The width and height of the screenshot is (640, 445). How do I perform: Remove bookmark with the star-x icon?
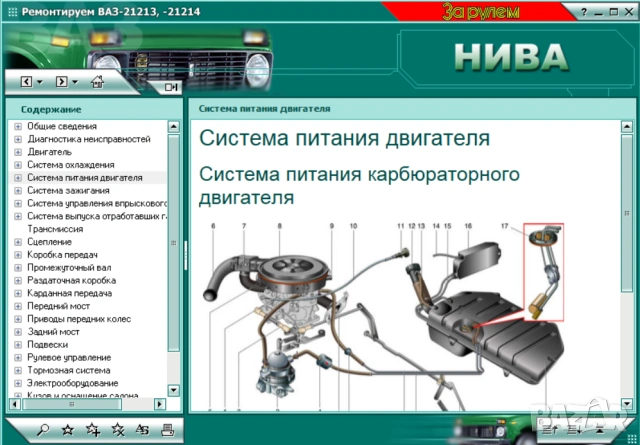[118, 429]
